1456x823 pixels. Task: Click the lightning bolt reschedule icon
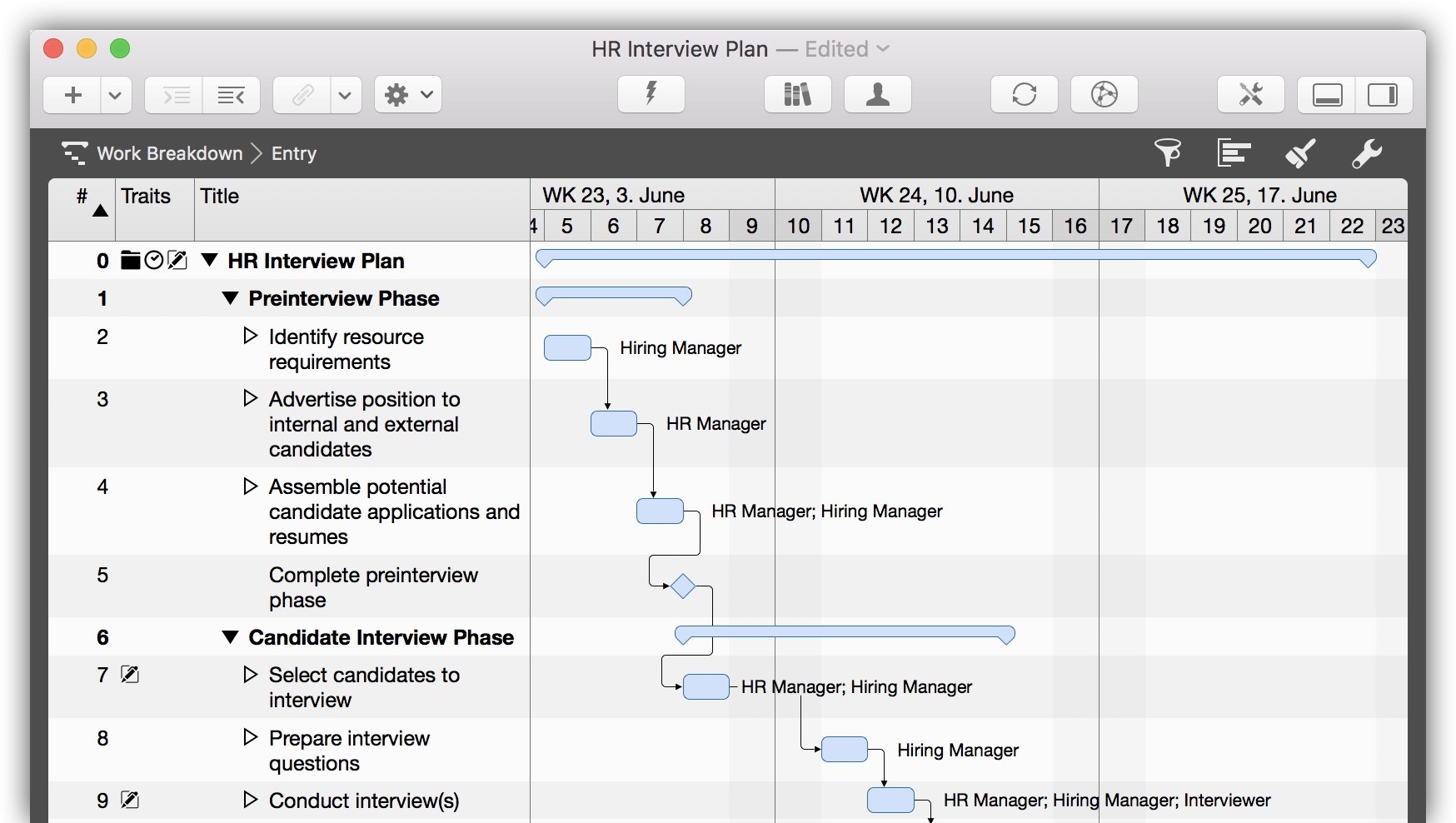pyautogui.click(x=651, y=94)
